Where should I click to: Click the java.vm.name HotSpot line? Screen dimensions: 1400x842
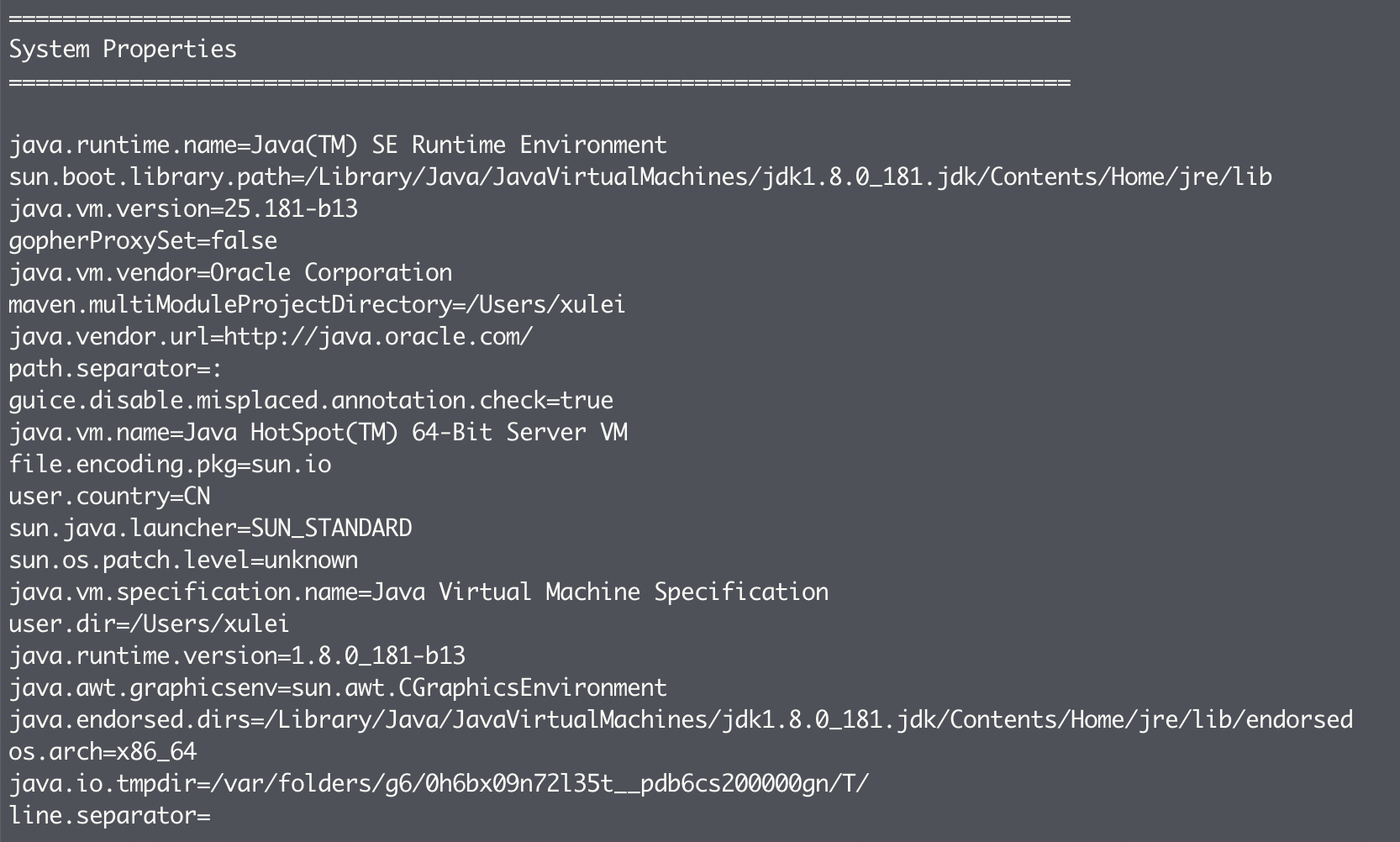318,433
